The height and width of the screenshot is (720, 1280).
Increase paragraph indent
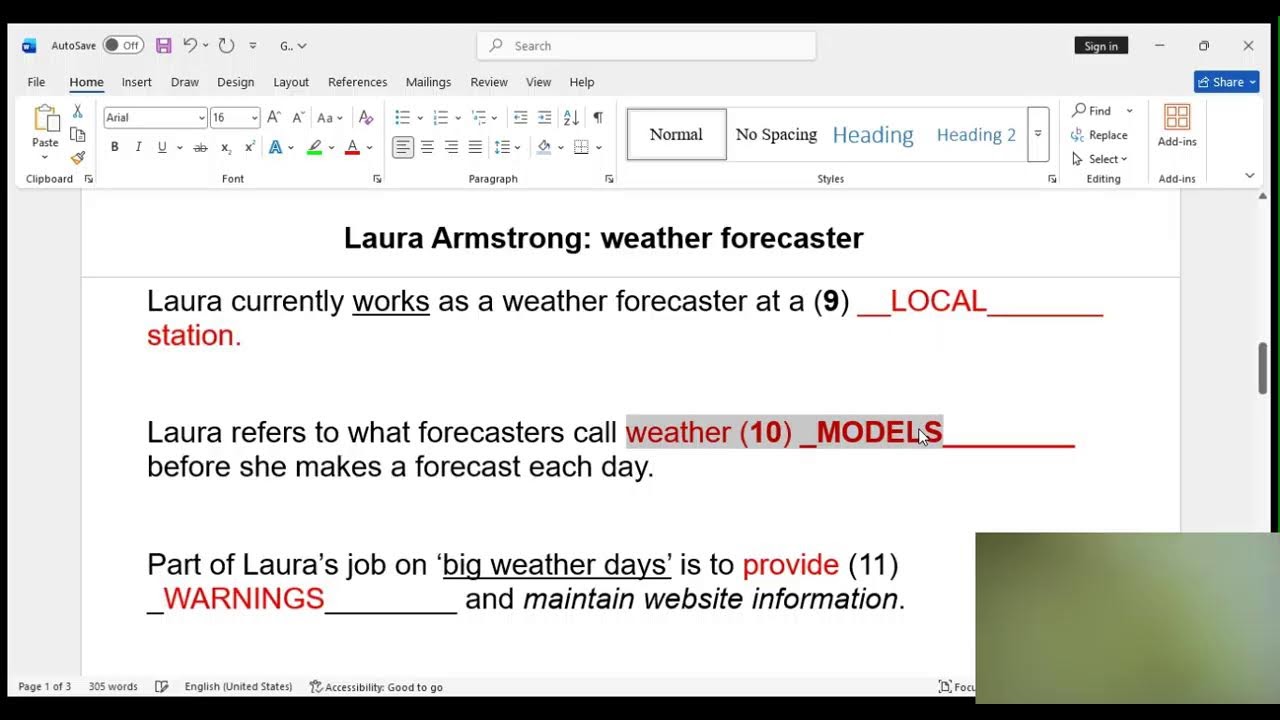544,118
